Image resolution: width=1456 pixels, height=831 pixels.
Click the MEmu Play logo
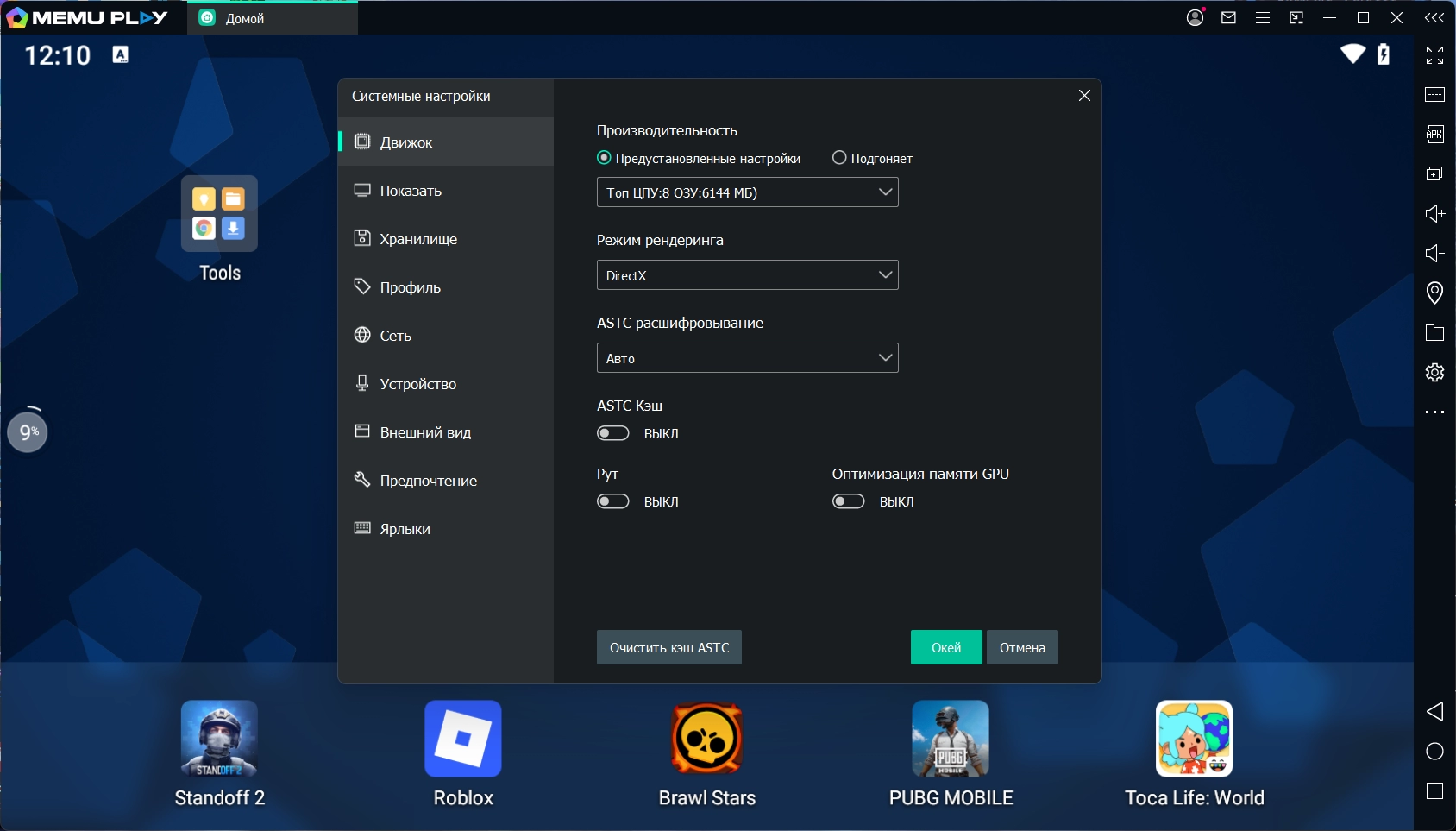[86, 17]
